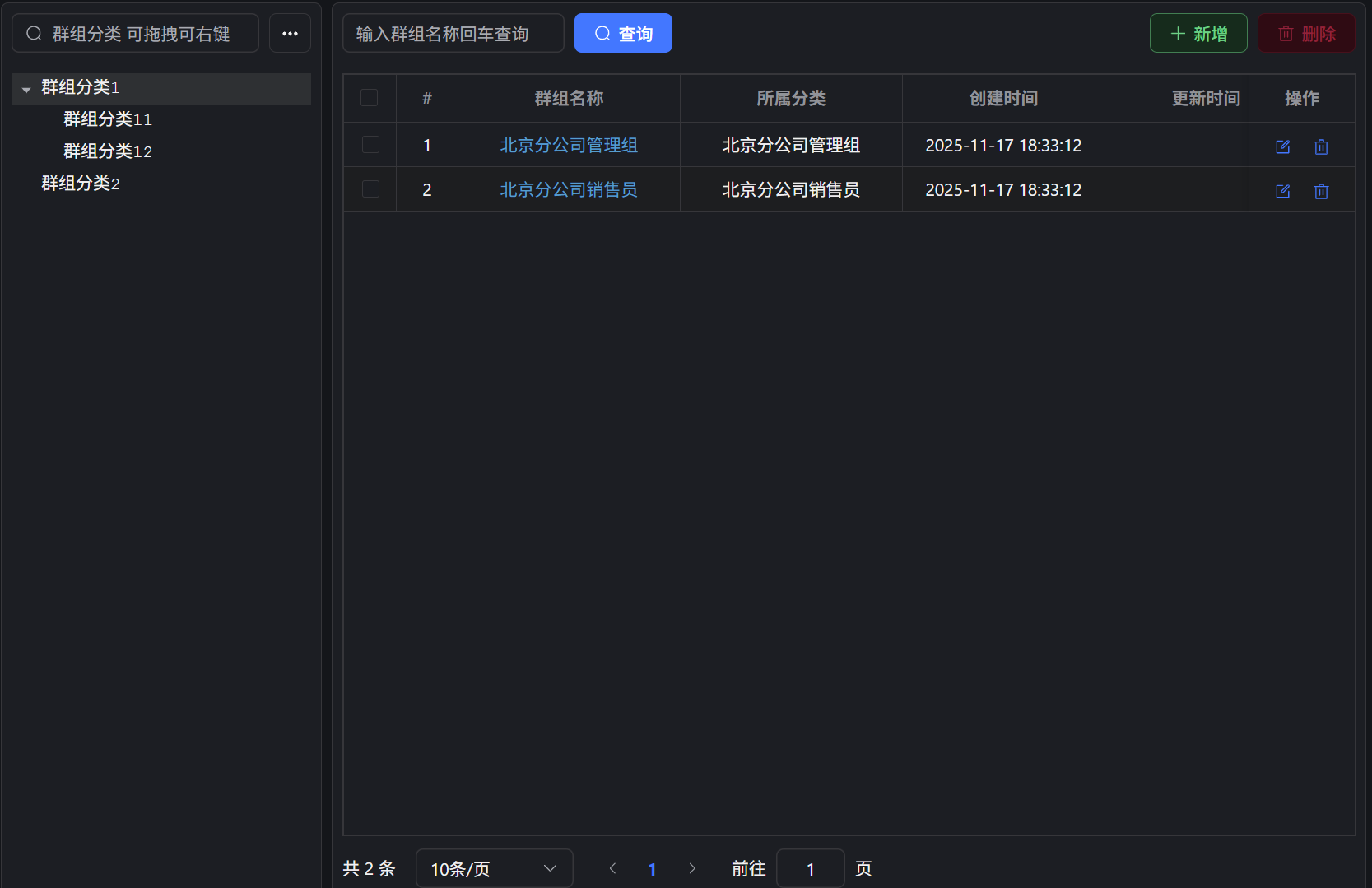Click the red 删除 delete button

(x=1306, y=34)
